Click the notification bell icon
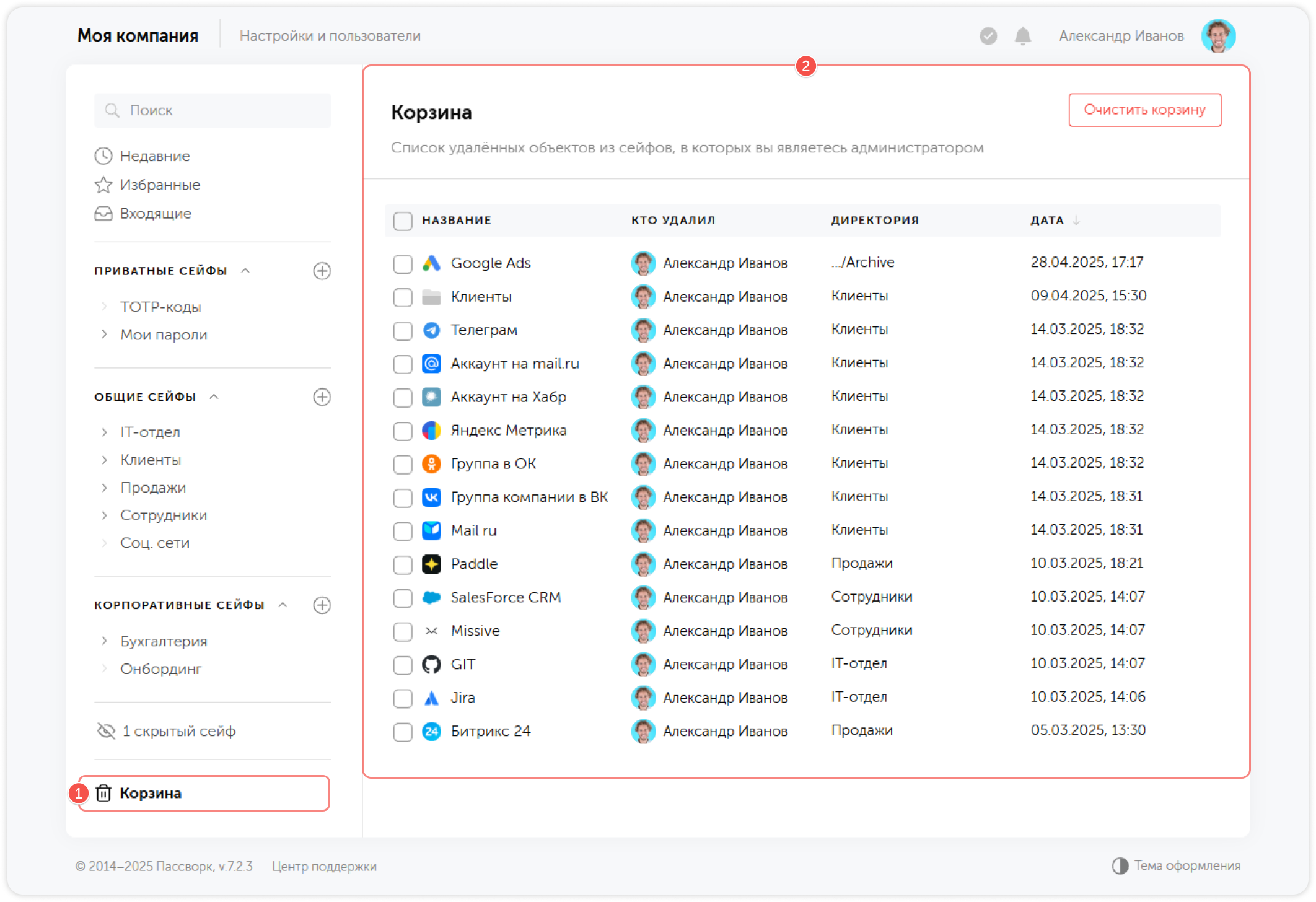Viewport: 1316px width, 902px height. (1022, 36)
